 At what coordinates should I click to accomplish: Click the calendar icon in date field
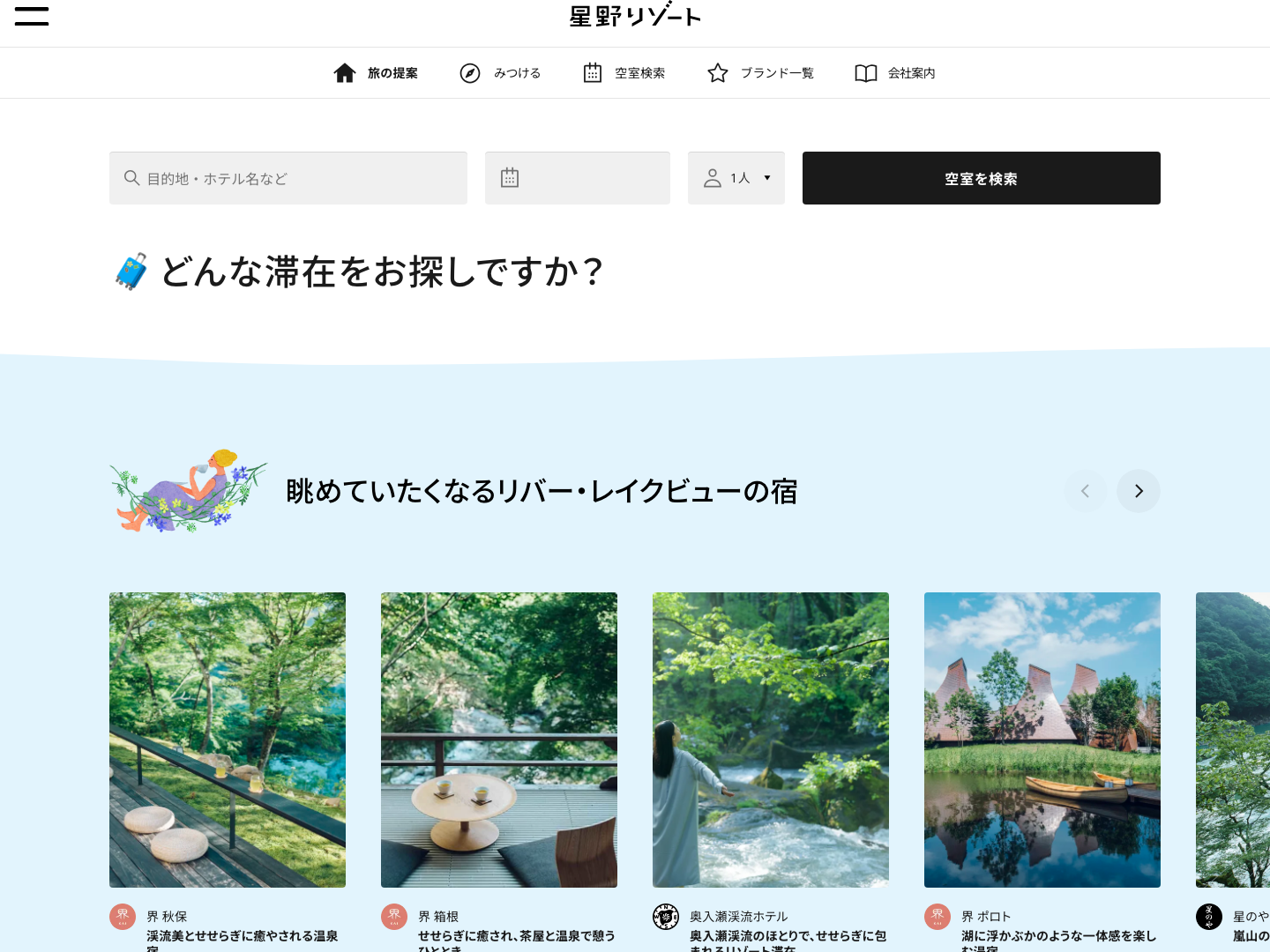(510, 178)
